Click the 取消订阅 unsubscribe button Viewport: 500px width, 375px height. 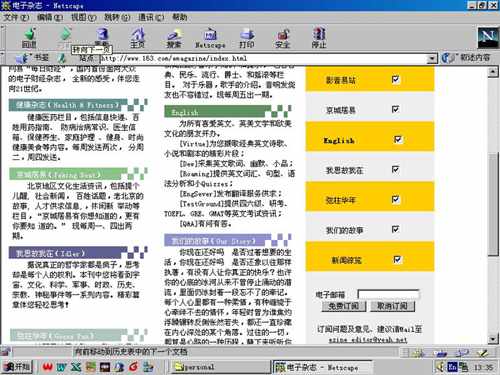(392, 306)
